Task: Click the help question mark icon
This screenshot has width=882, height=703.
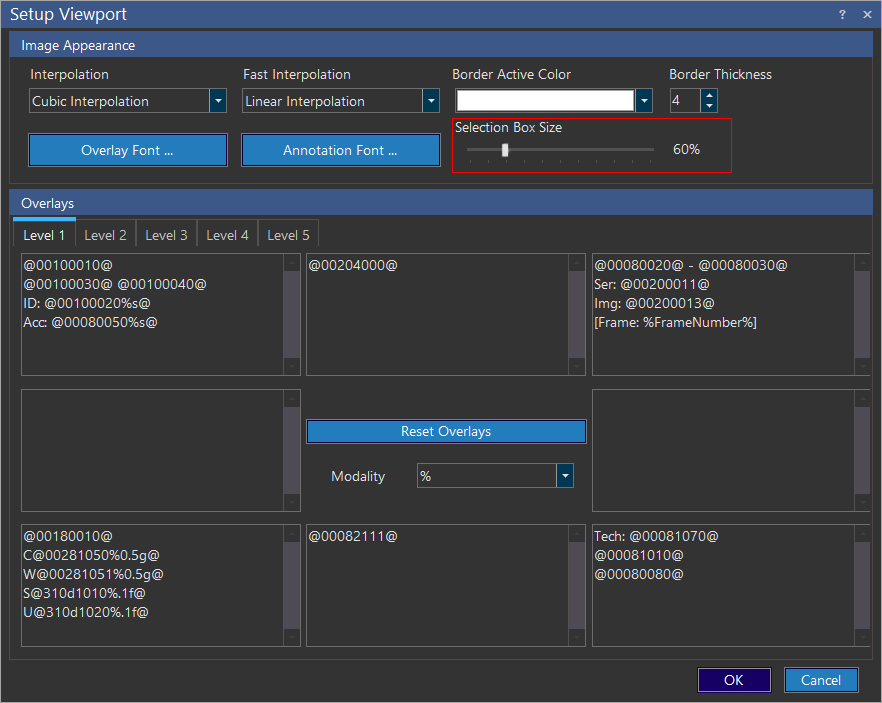Action: tap(842, 14)
